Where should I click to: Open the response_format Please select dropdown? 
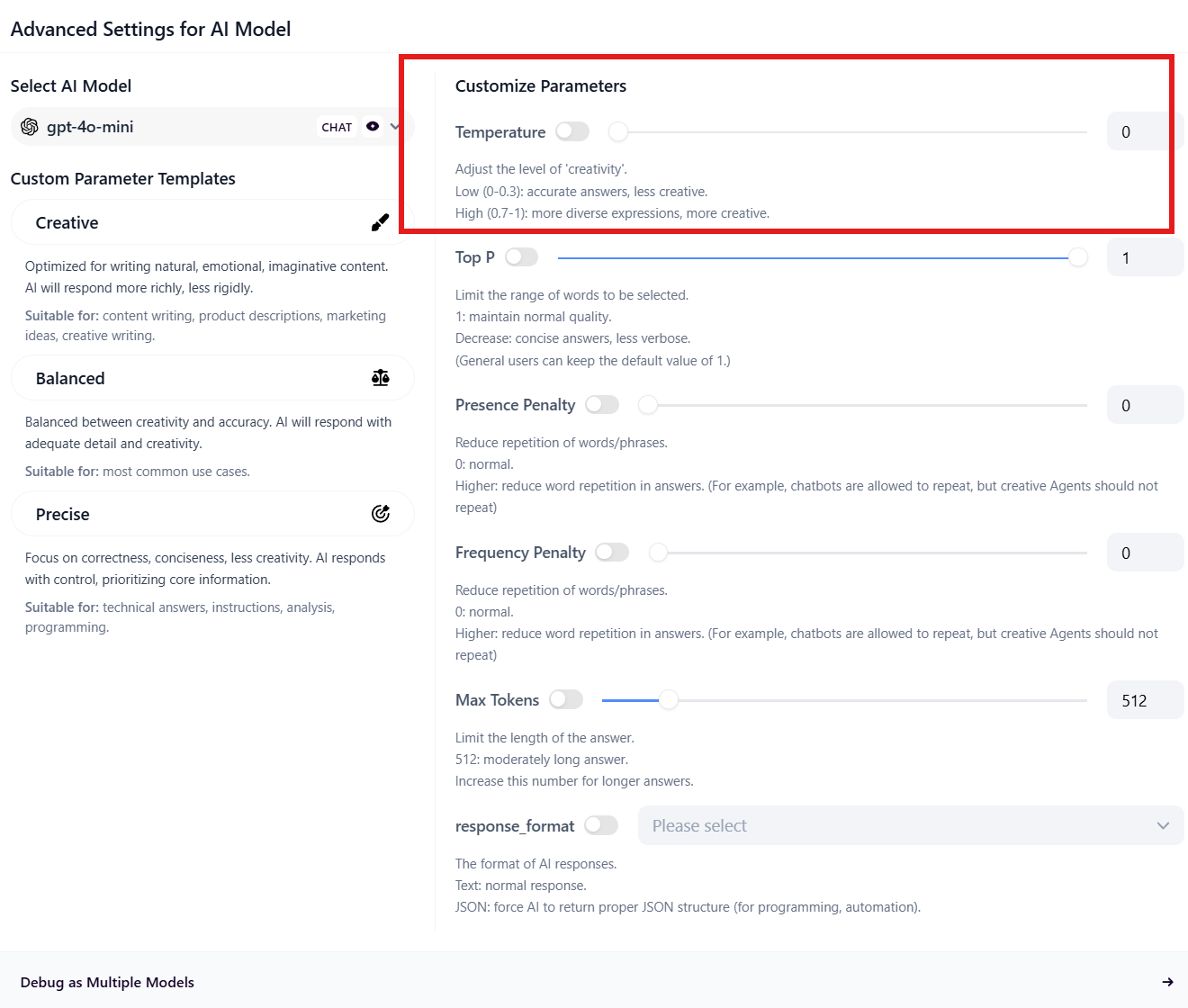(911, 825)
